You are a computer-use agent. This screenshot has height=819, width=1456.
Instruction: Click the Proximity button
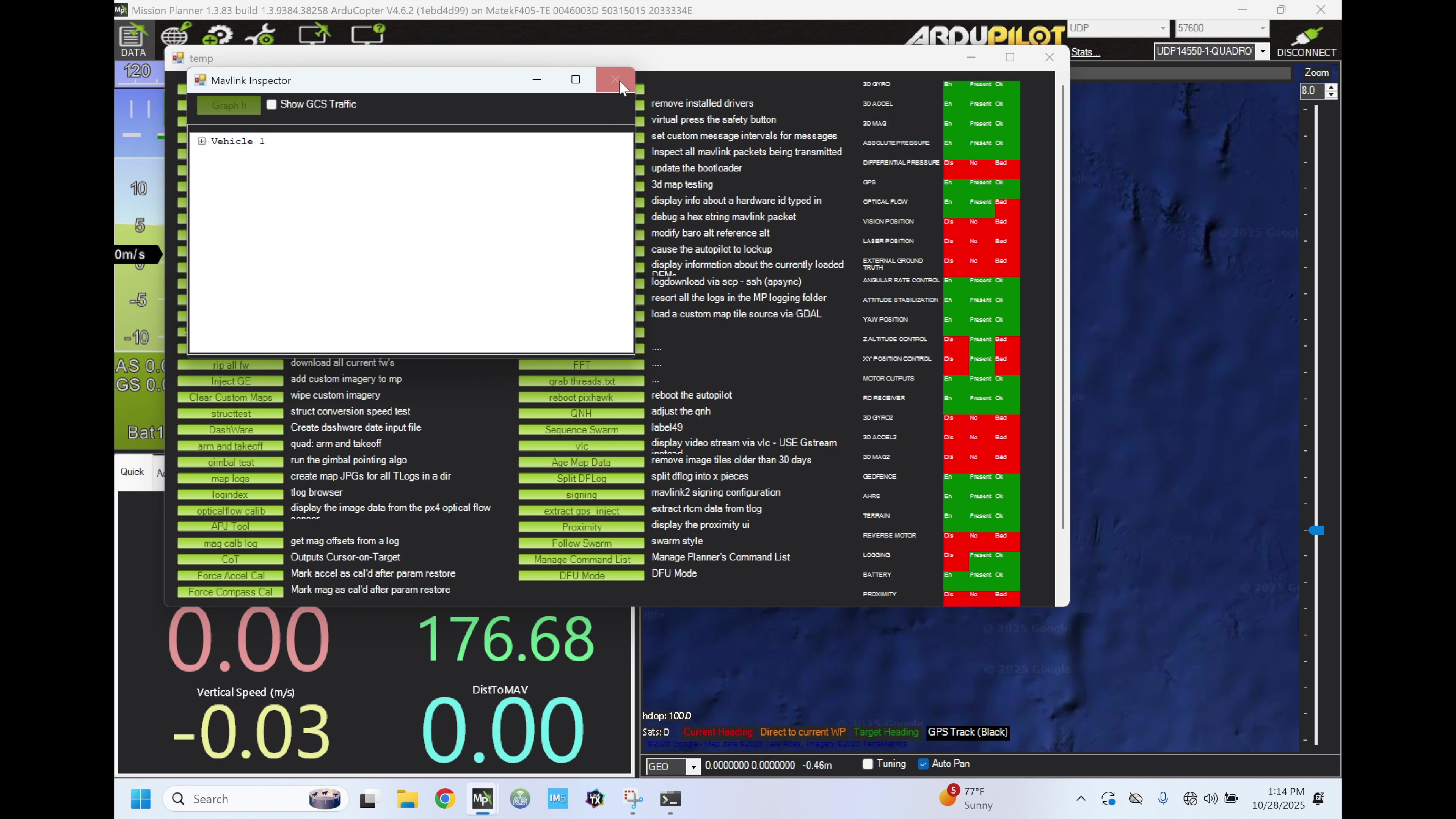(x=581, y=527)
